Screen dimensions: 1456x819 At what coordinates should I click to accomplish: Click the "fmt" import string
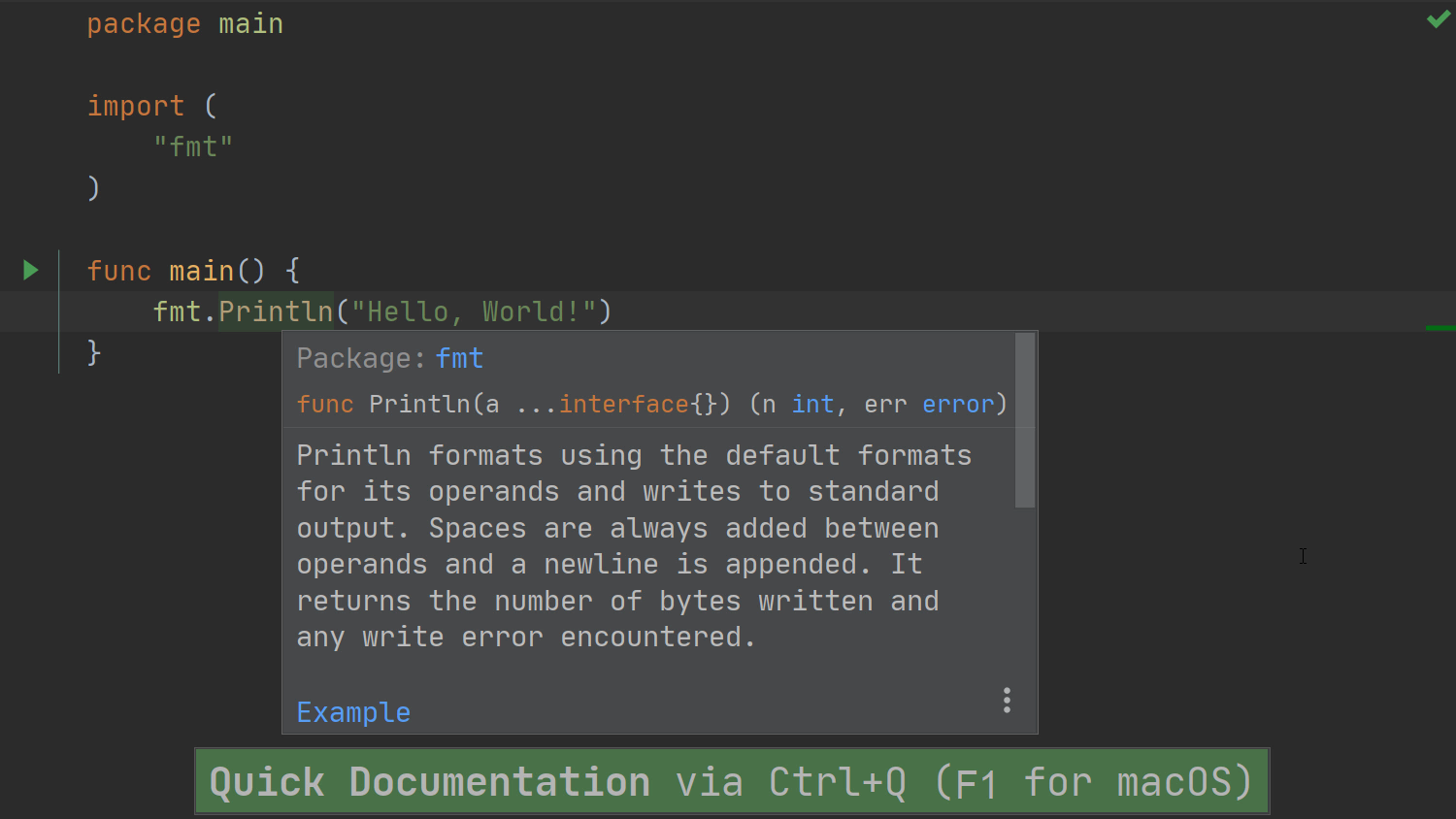[x=193, y=147]
